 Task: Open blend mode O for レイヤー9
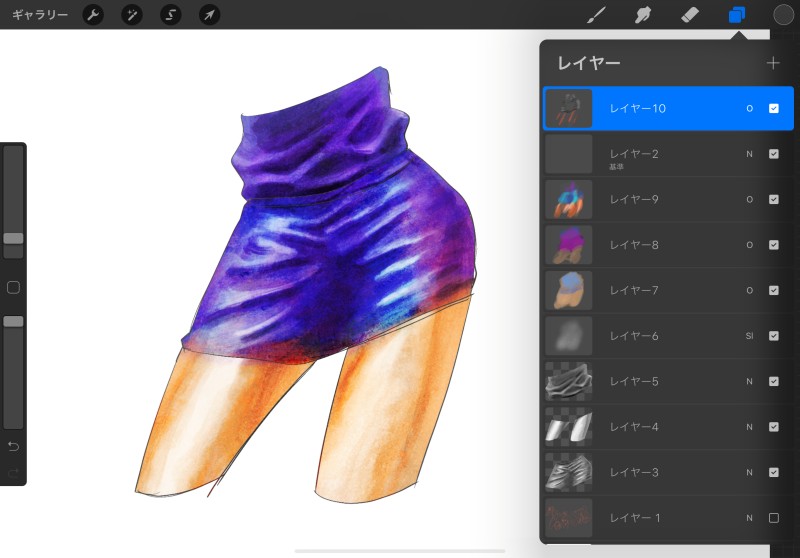[749, 199]
